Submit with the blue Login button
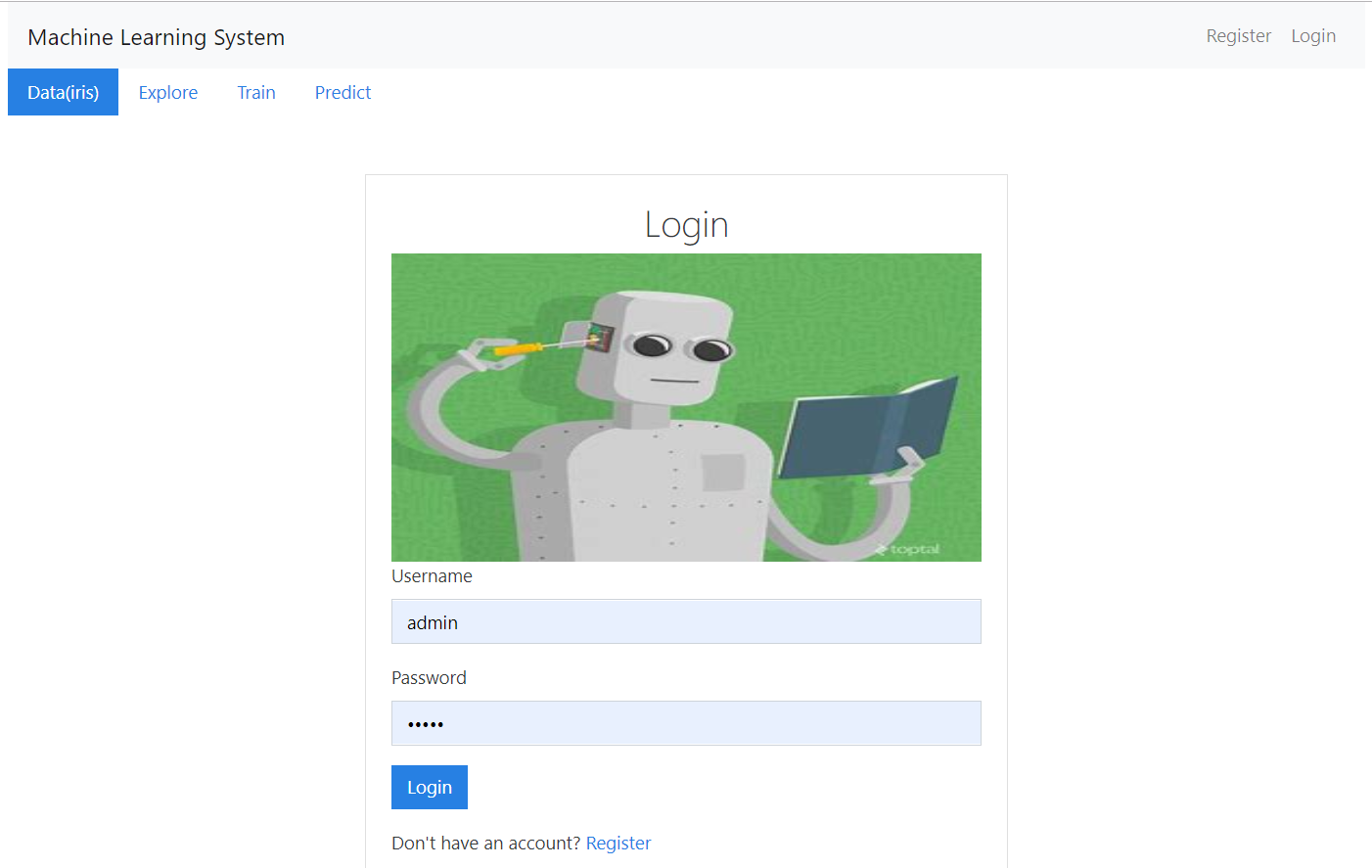Viewport: 1372px width, 868px height. (430, 787)
